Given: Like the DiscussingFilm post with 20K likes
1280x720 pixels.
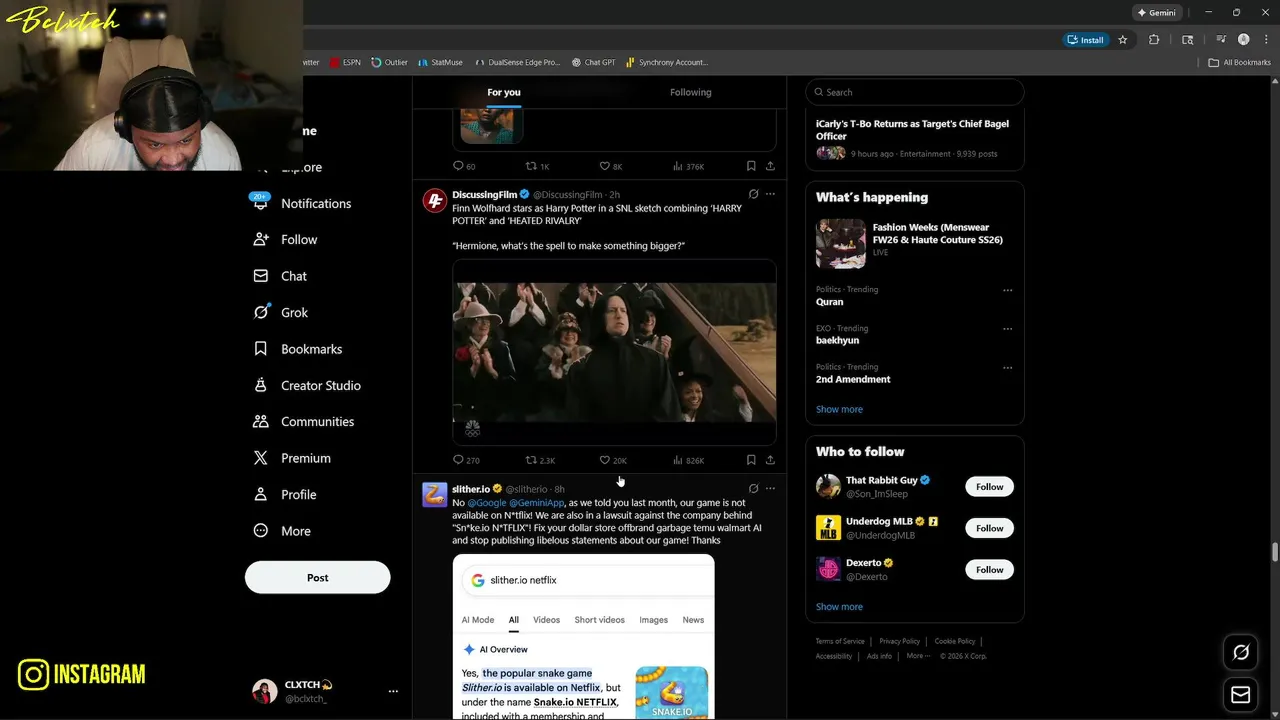Looking at the screenshot, I should click(x=604, y=460).
